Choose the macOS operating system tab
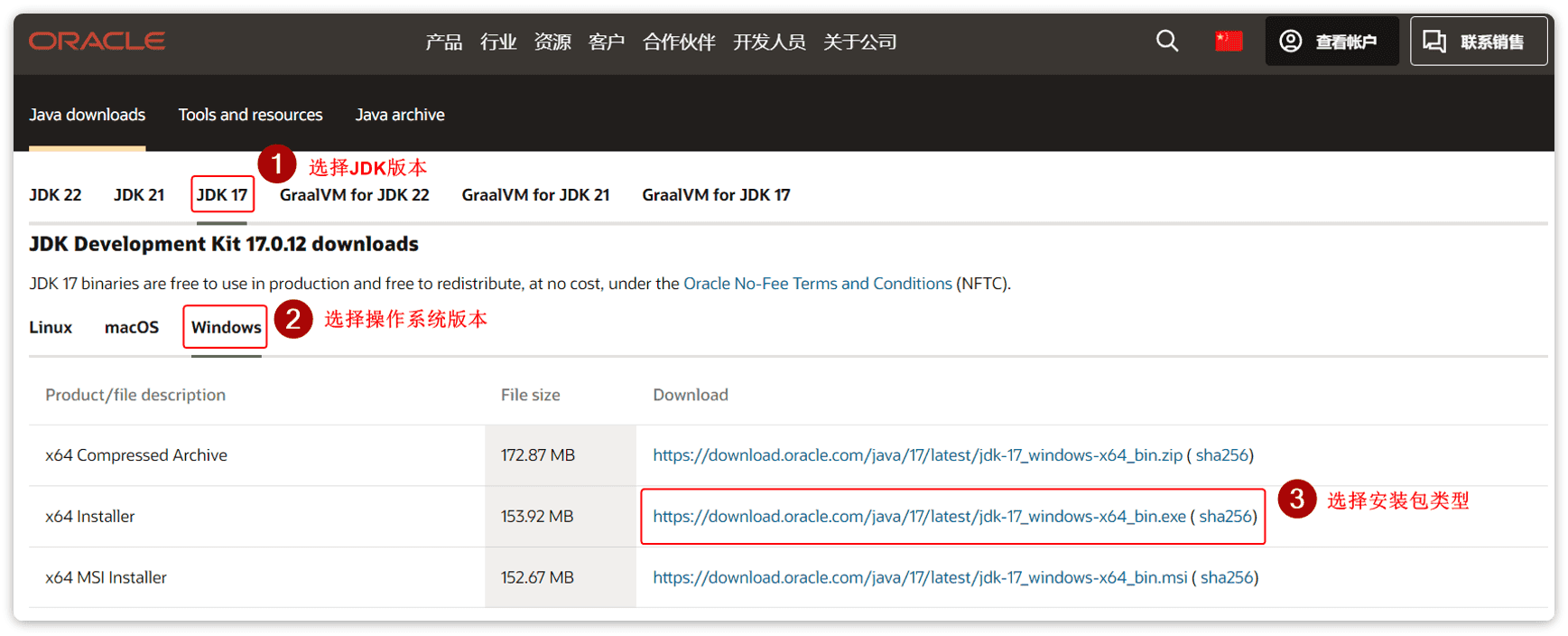1568x636 pixels. 132,327
